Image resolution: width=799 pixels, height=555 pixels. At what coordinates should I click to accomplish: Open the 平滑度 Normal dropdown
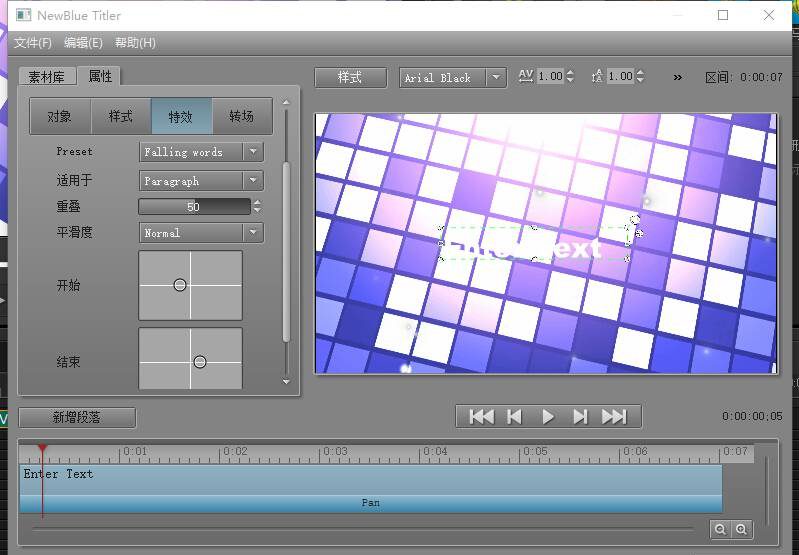click(x=201, y=233)
